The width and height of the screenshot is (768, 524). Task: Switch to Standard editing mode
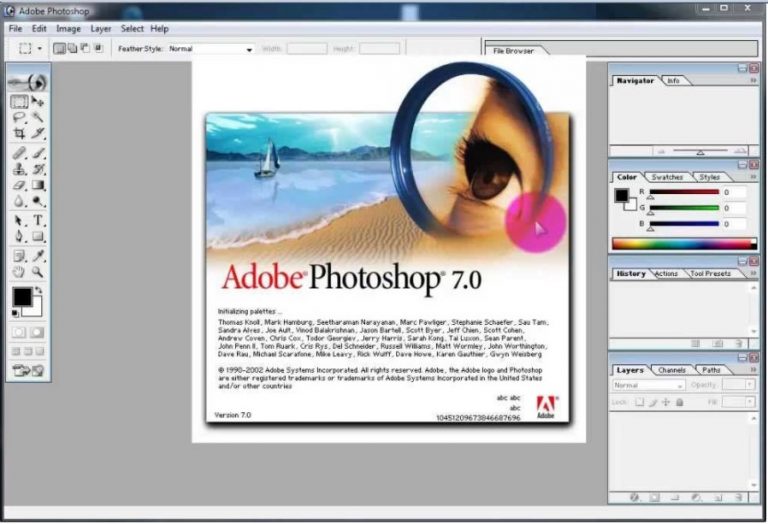click(19, 333)
